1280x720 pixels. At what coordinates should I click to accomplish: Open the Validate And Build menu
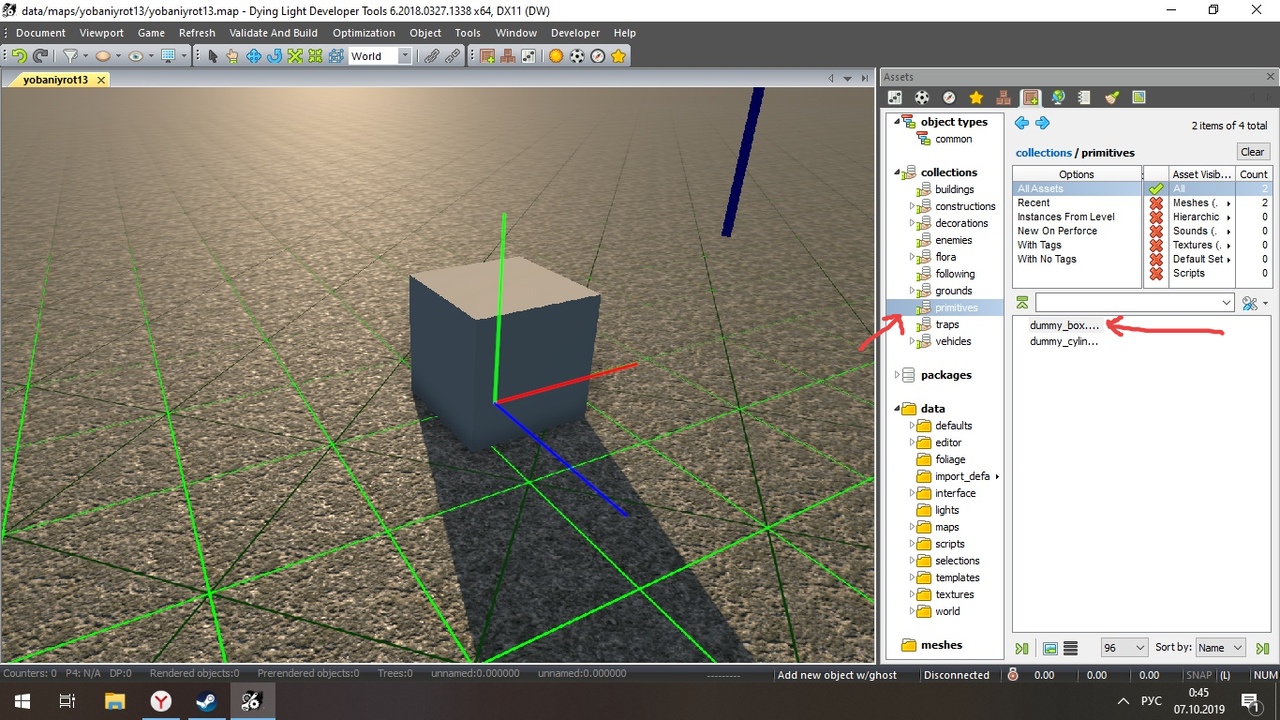pos(274,33)
